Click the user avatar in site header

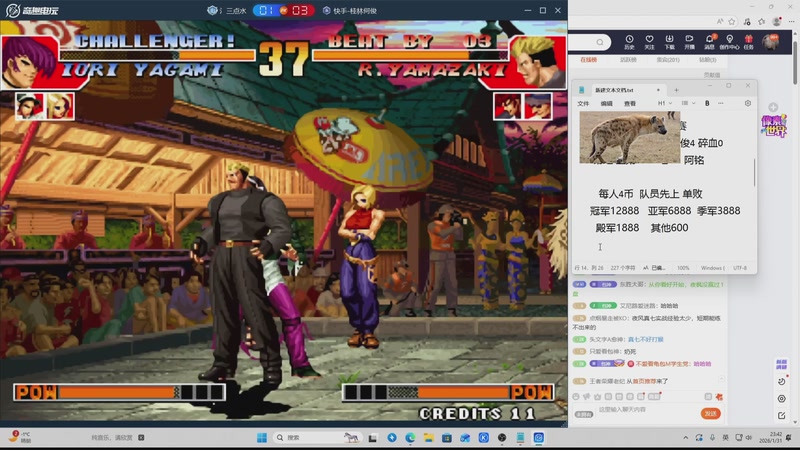pos(770,42)
